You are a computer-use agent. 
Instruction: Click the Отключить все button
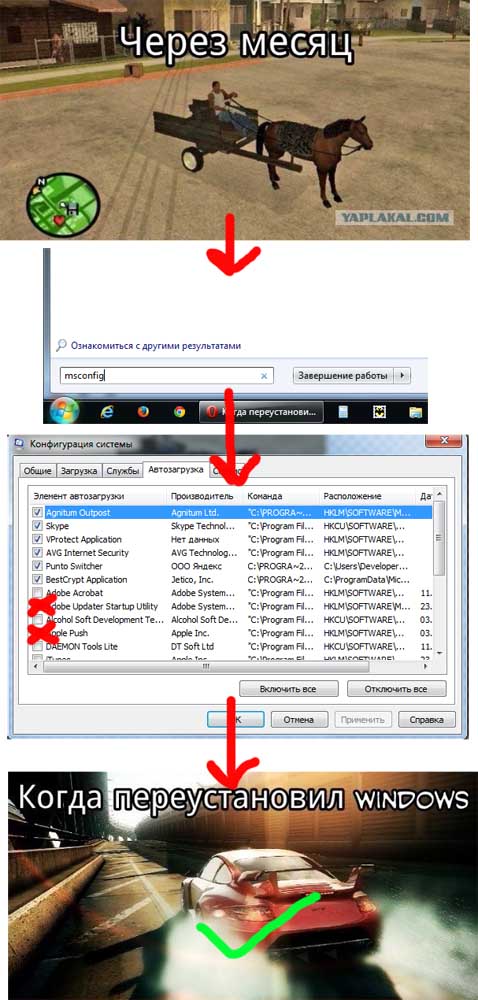pos(396,689)
